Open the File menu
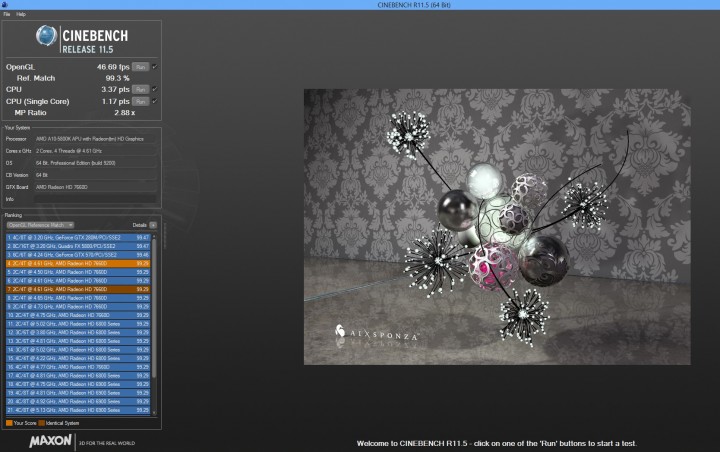This screenshot has height=452, width=720. tap(7, 15)
